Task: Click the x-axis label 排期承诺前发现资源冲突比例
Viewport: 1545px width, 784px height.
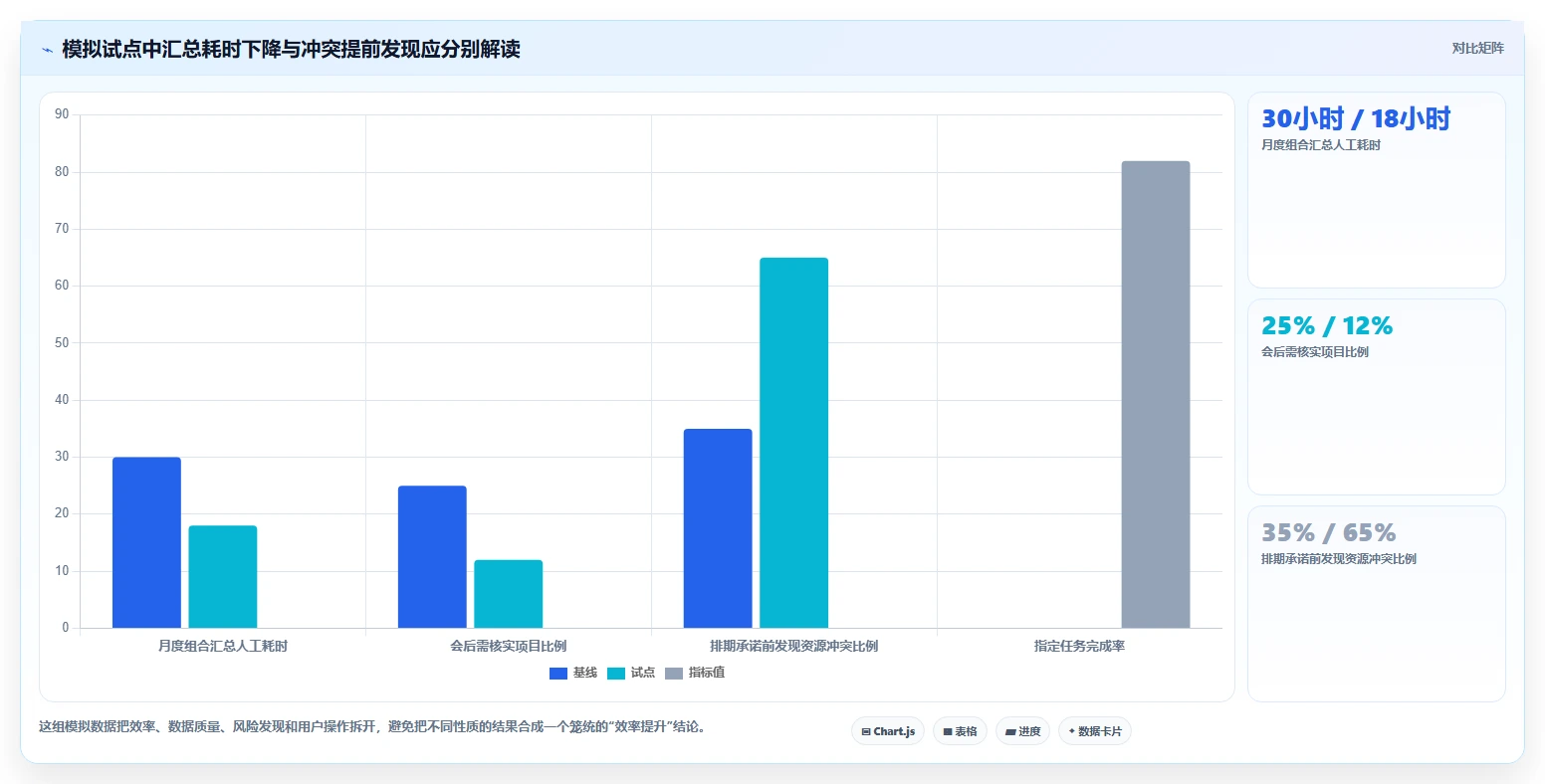Action: coord(794,646)
